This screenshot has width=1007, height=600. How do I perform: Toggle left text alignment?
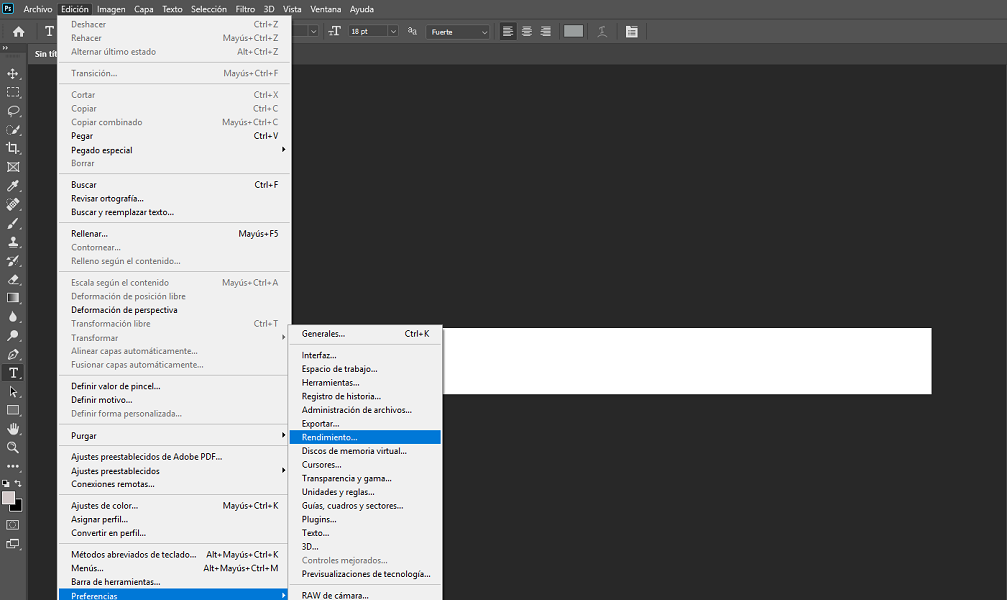coord(508,32)
